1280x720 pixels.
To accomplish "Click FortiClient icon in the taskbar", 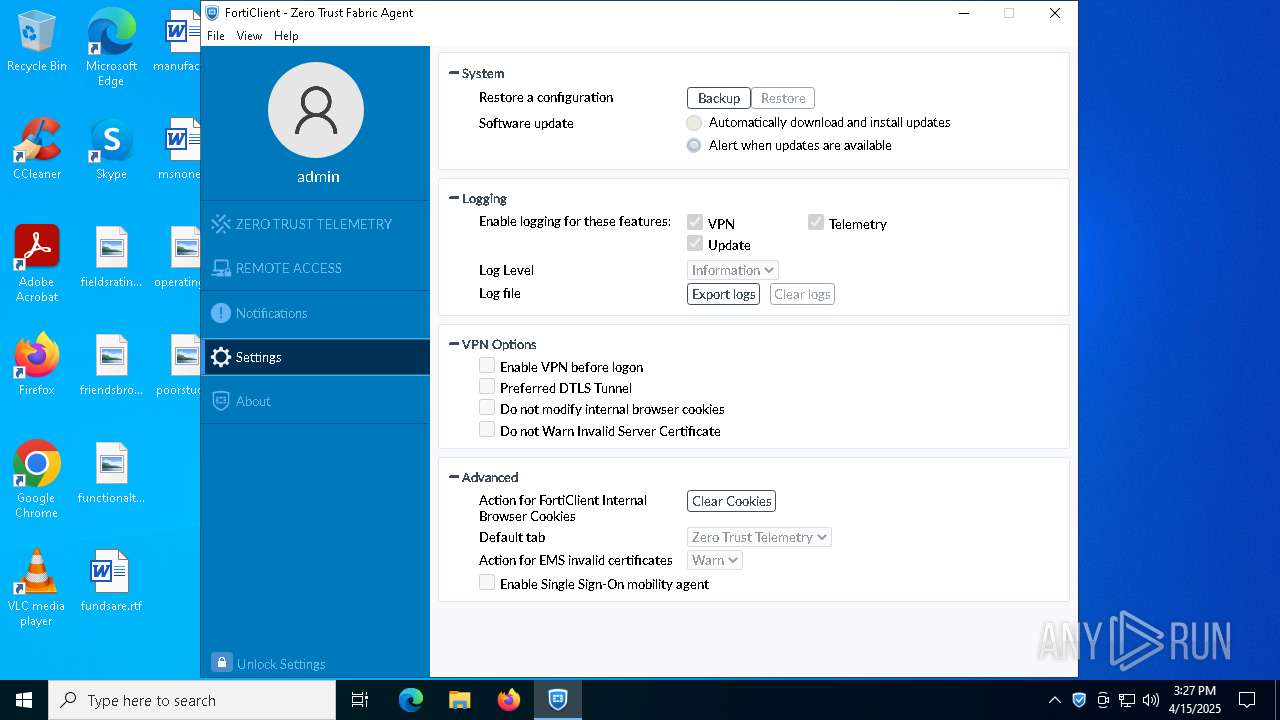I will point(558,700).
